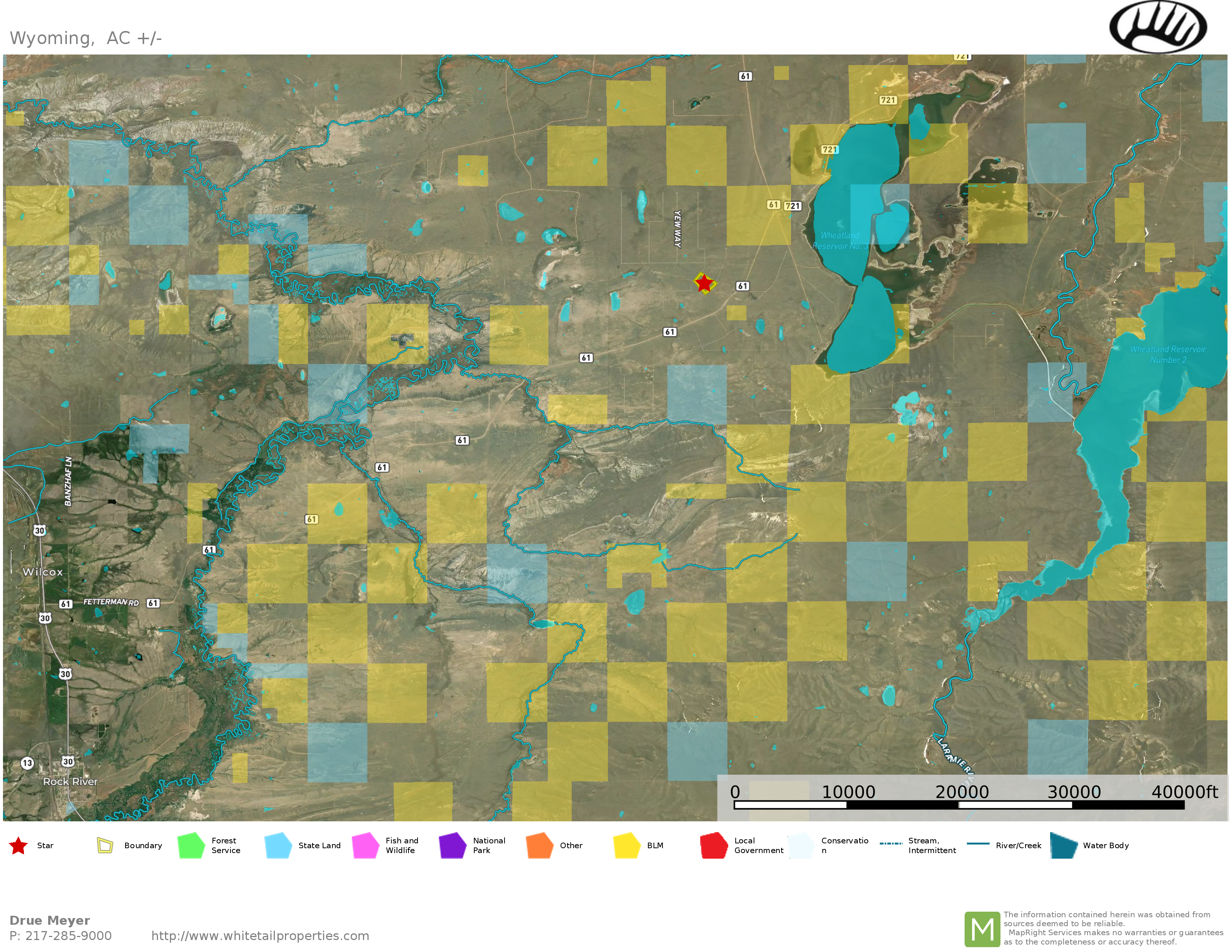The width and height of the screenshot is (1232, 952).
Task: Click the green MapRight M logo
Action: point(982,929)
